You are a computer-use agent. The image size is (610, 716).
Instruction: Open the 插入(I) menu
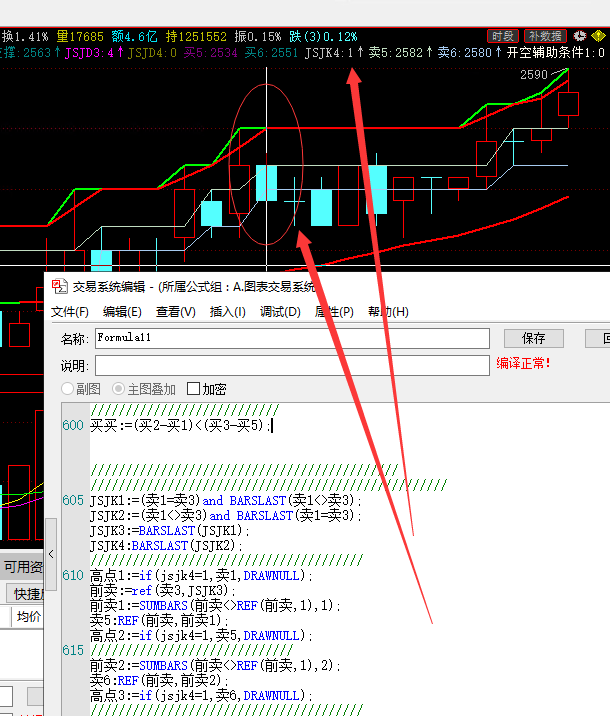(x=227, y=312)
